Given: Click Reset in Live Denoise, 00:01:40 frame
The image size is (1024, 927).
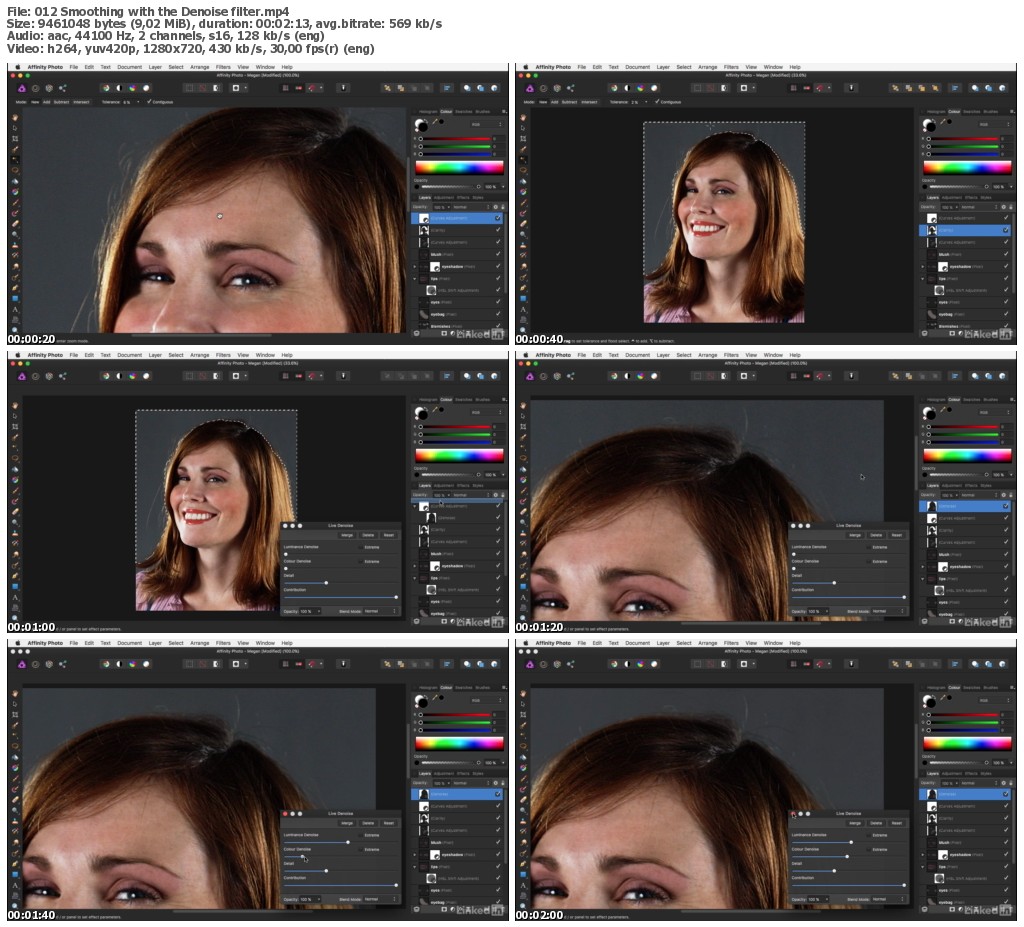Looking at the screenshot, I should tap(388, 823).
